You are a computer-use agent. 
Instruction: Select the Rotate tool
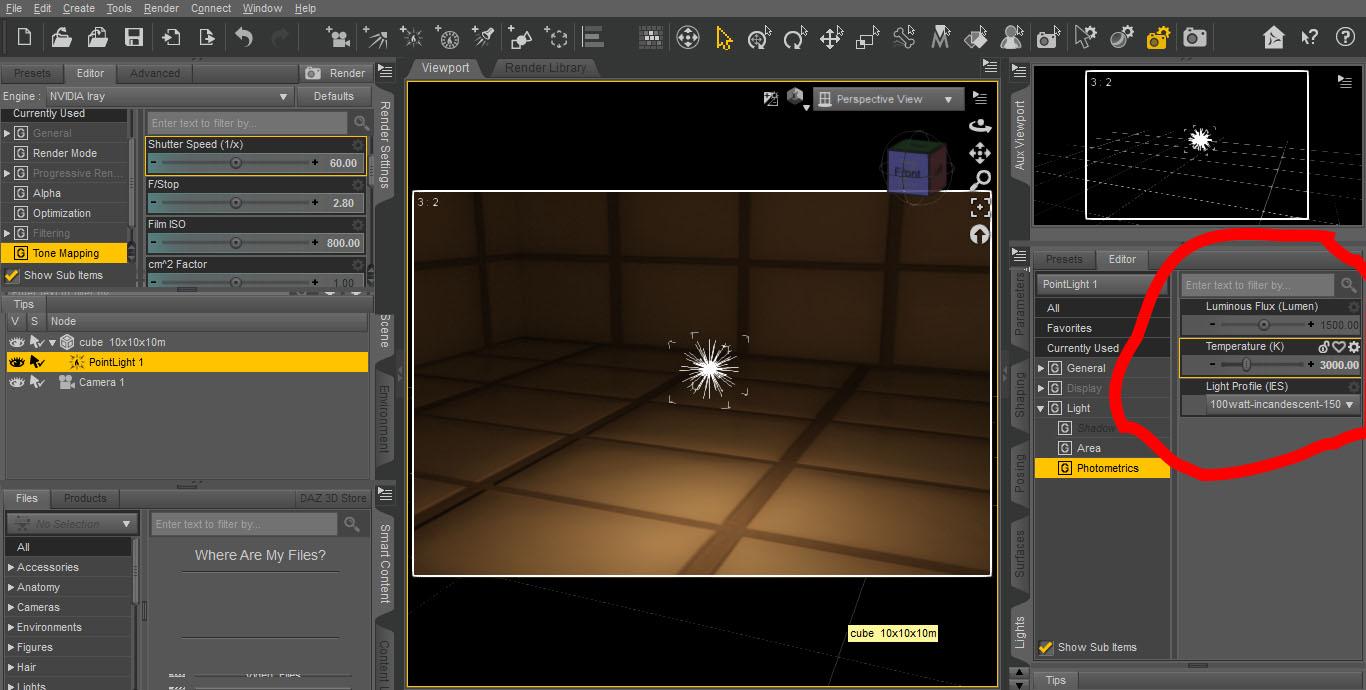[x=795, y=38]
